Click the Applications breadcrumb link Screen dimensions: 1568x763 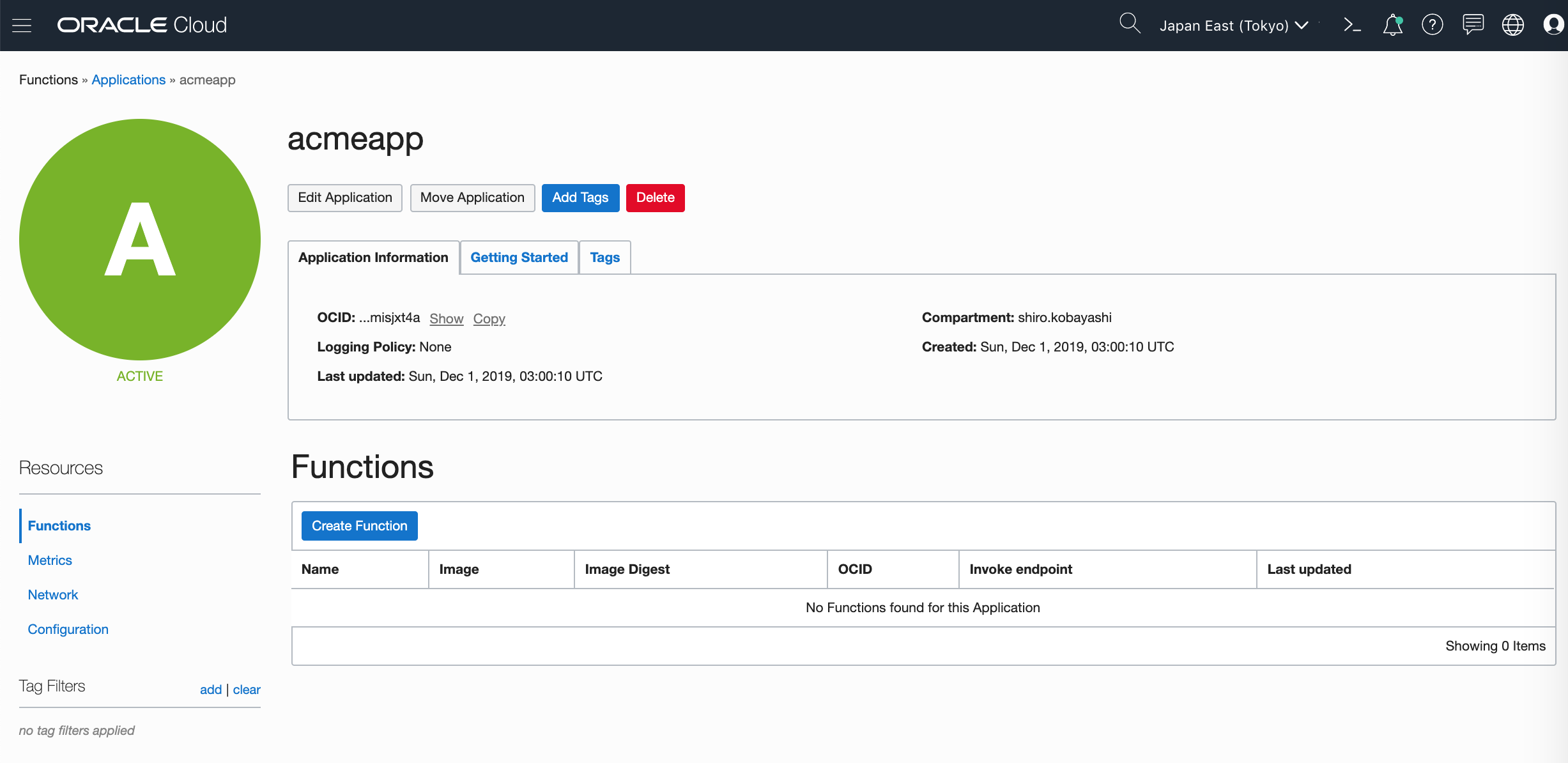pos(128,80)
